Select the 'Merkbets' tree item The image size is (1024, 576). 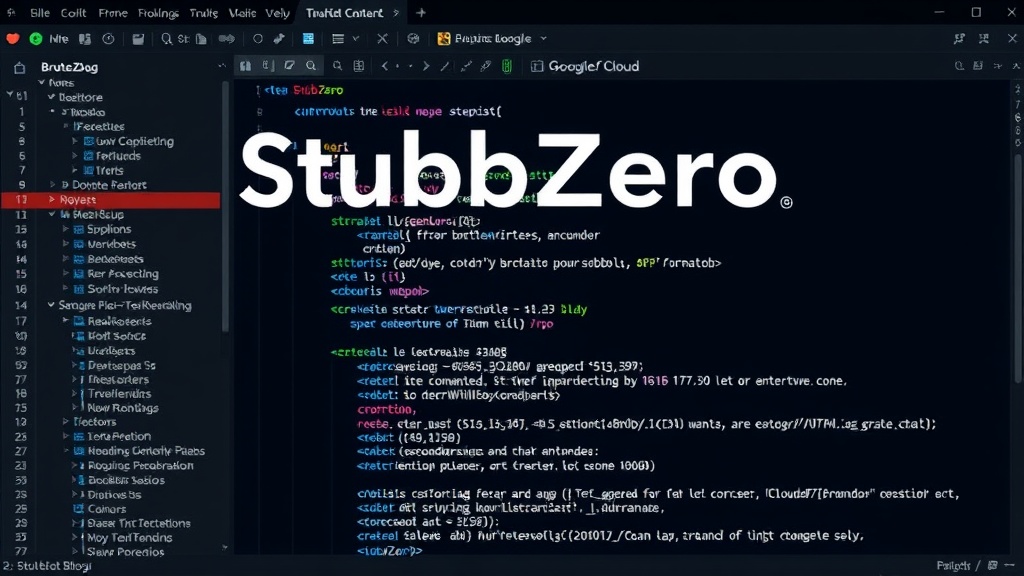coord(112,244)
